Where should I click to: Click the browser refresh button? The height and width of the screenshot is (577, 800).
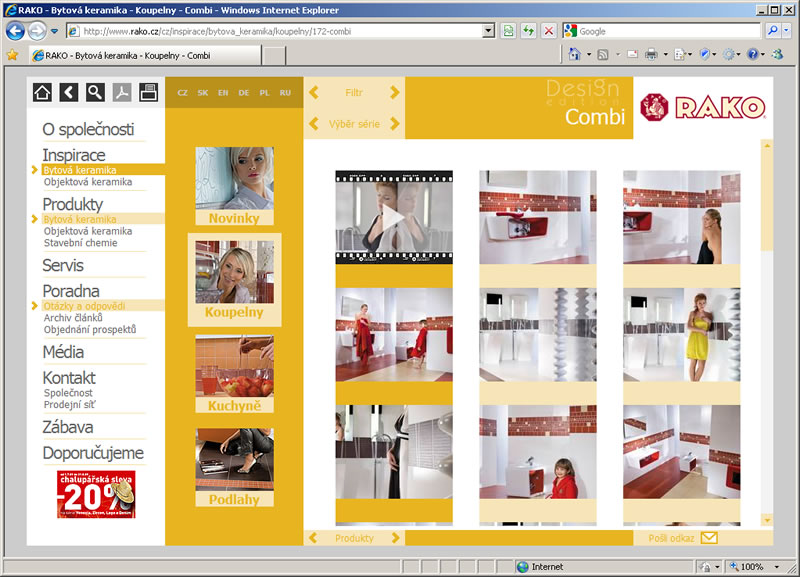click(x=528, y=31)
